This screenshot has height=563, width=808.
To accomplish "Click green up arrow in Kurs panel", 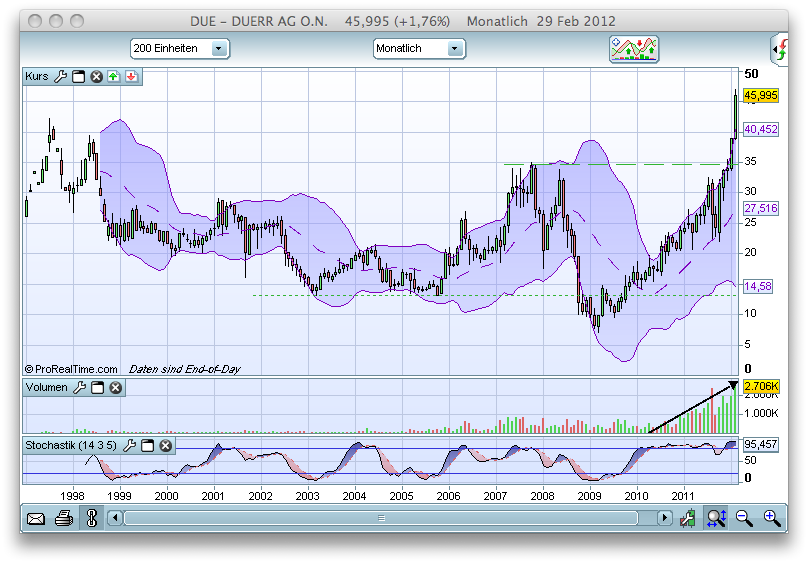I will pos(113,77).
